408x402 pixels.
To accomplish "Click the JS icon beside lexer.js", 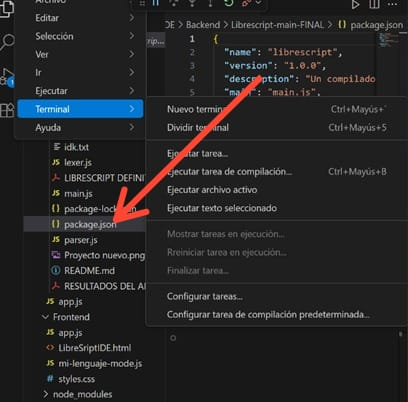I will coord(56,162).
